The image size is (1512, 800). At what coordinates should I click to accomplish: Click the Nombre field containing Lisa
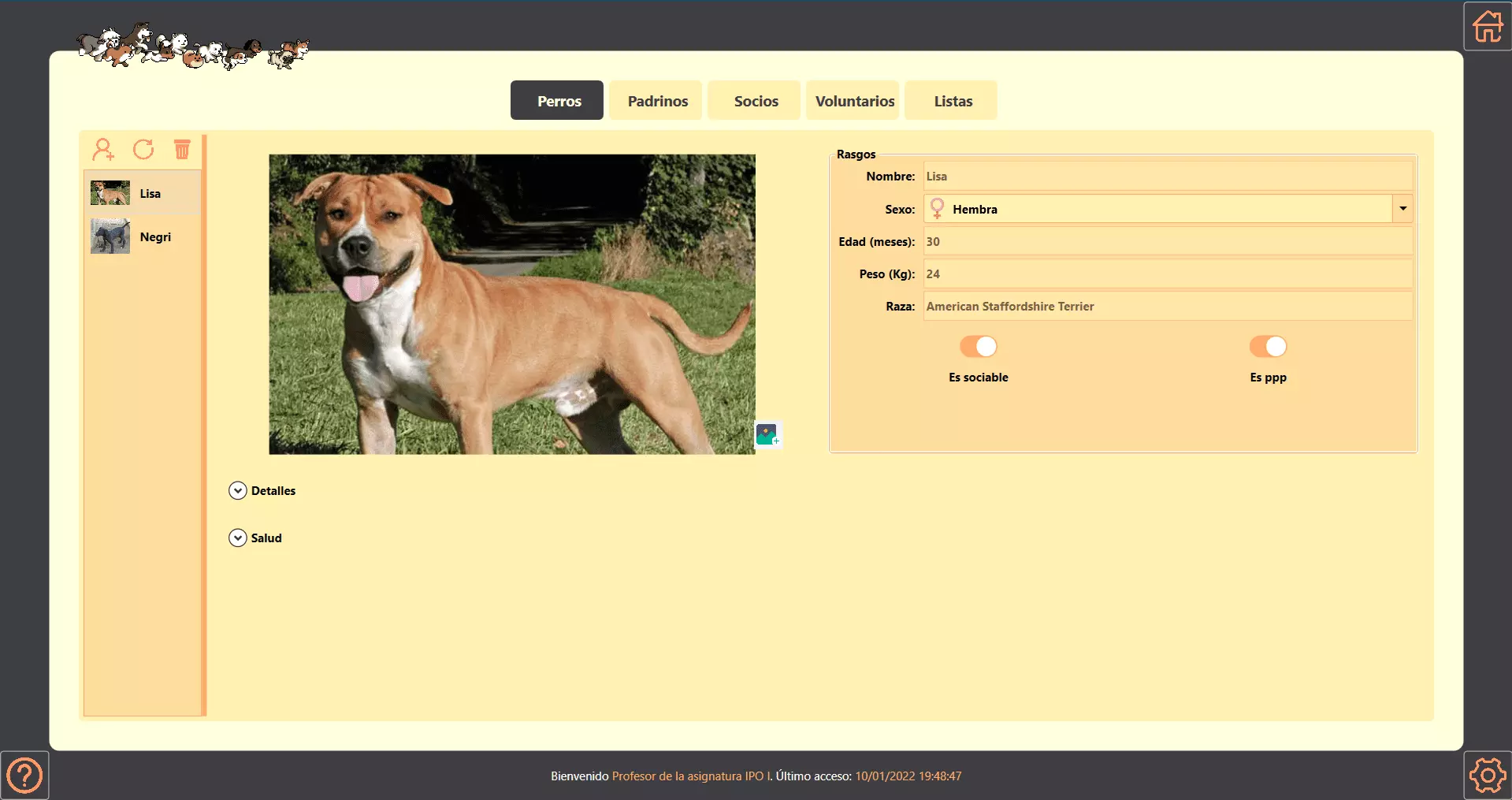point(1168,177)
